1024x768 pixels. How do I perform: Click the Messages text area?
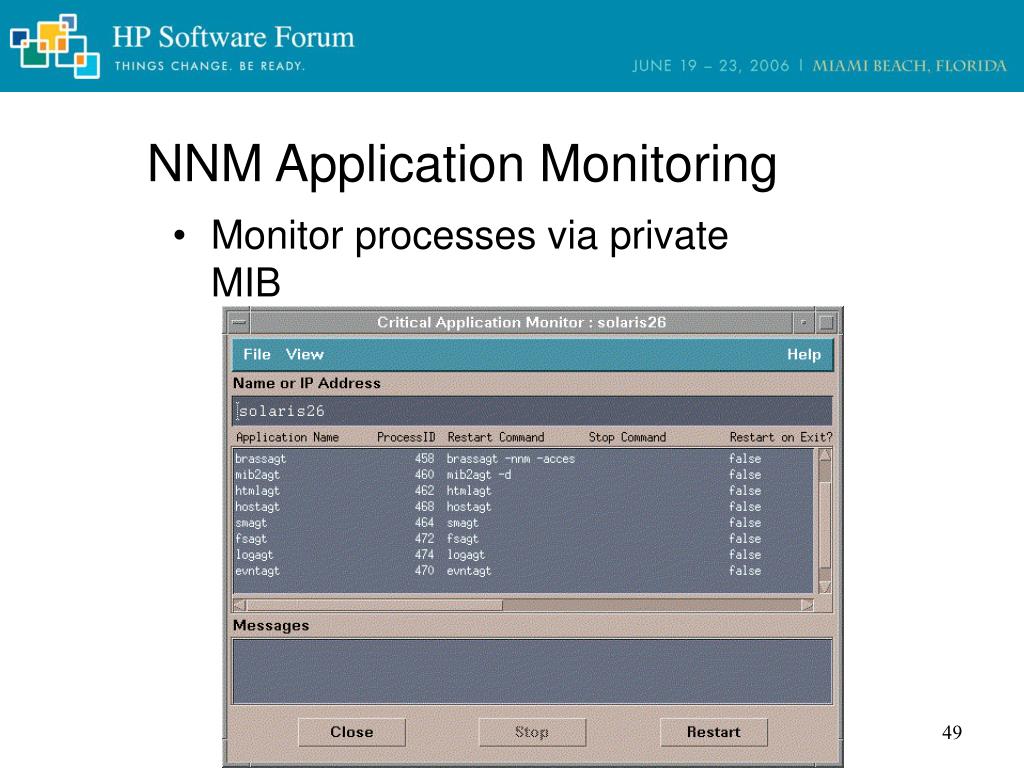click(532, 671)
